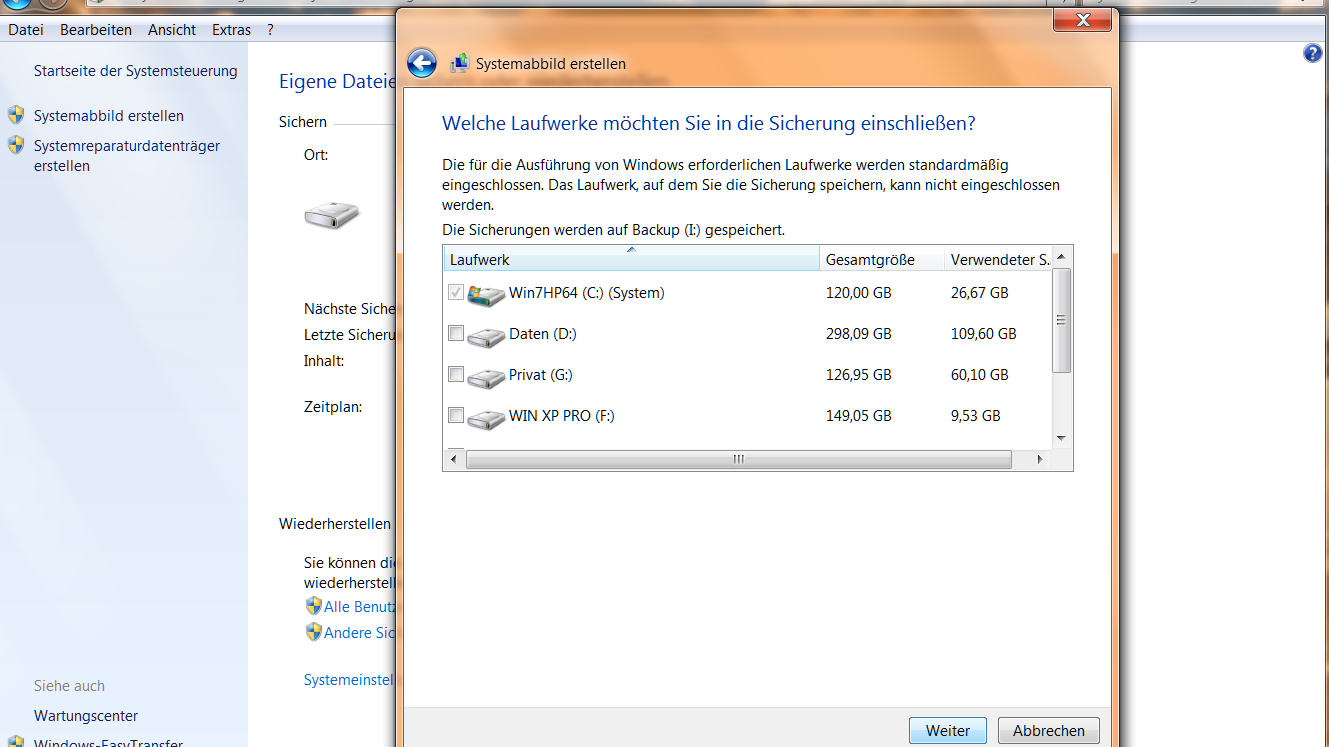Screen dimensions: 1329x747
Task: Sort by Laufwerk column header
Action: pyautogui.click(x=631, y=259)
